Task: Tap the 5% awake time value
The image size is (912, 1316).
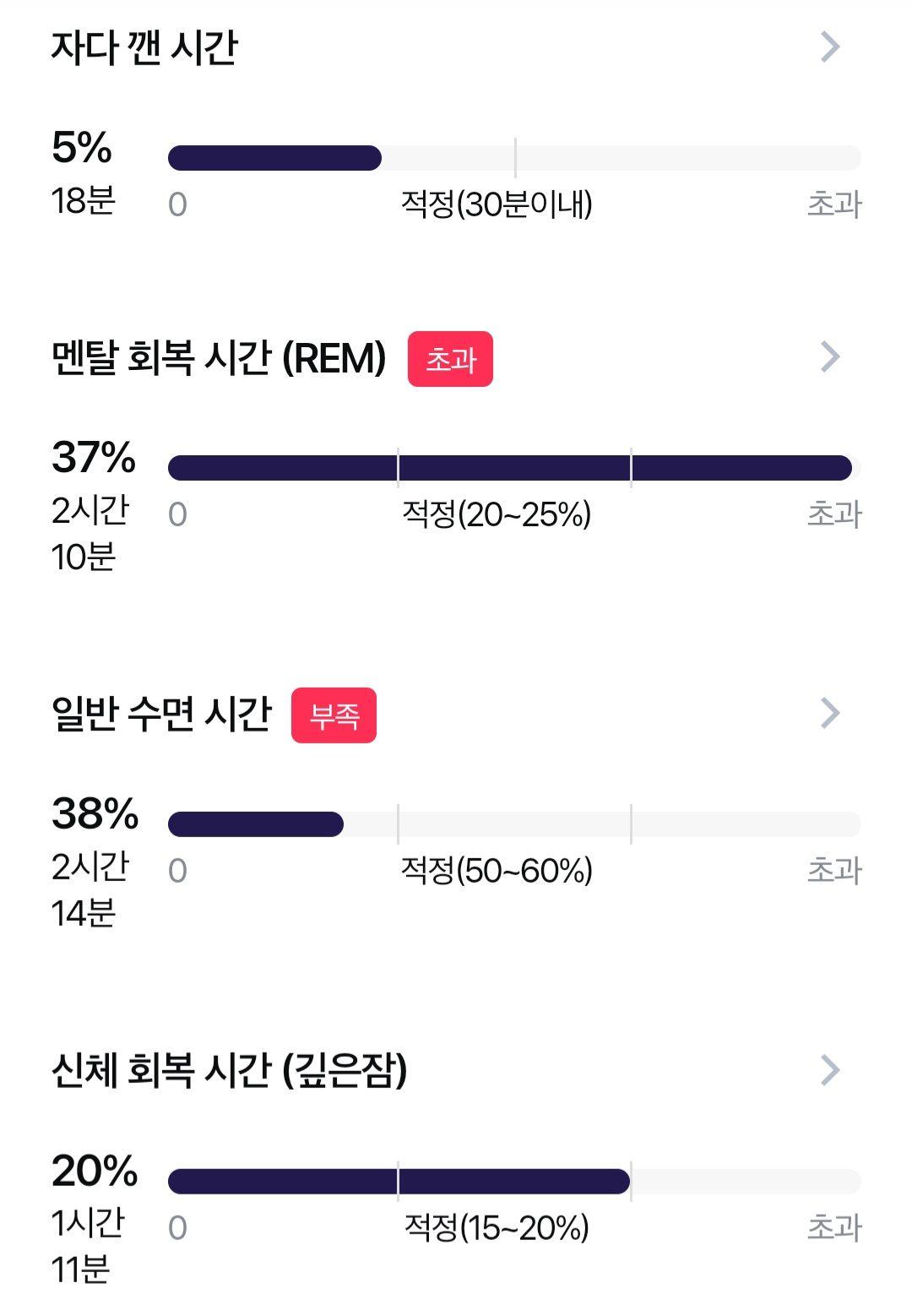Action: 81,148
